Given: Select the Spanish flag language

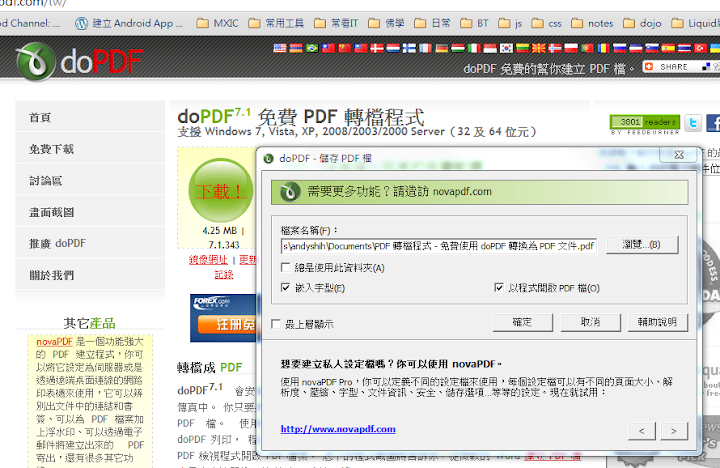Looking at the screenshot, I should [x=668, y=48].
